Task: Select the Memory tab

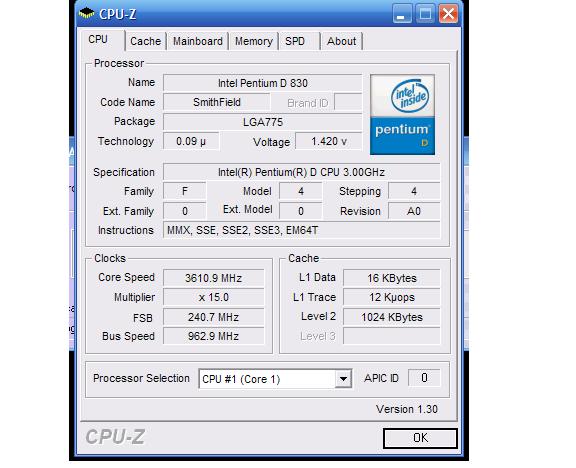Action: tap(254, 41)
